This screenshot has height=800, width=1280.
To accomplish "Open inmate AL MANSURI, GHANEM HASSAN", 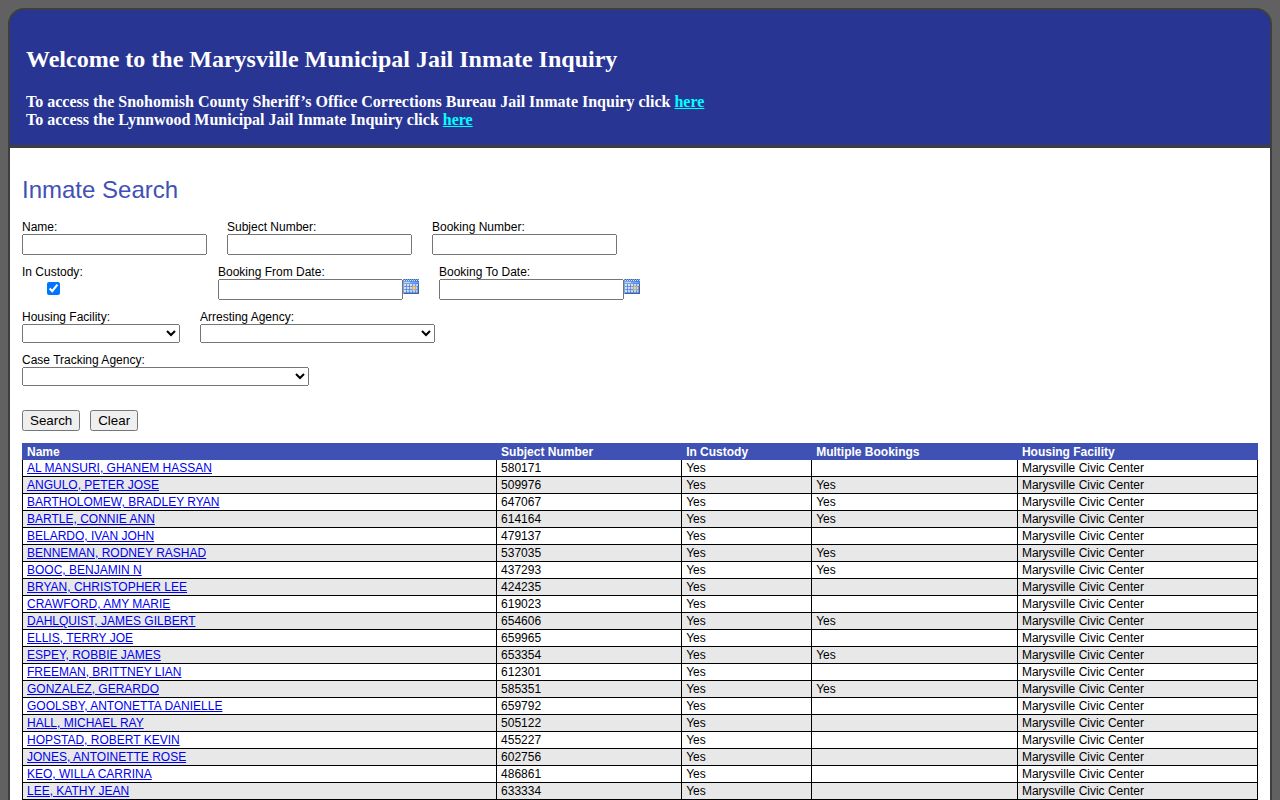I will pyautogui.click(x=119, y=468).
